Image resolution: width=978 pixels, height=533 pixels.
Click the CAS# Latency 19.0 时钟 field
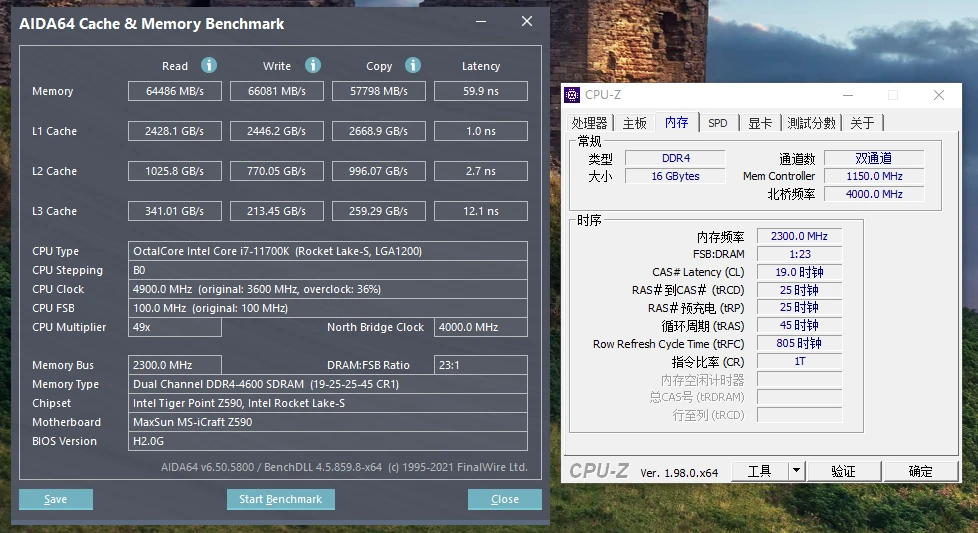click(x=800, y=272)
